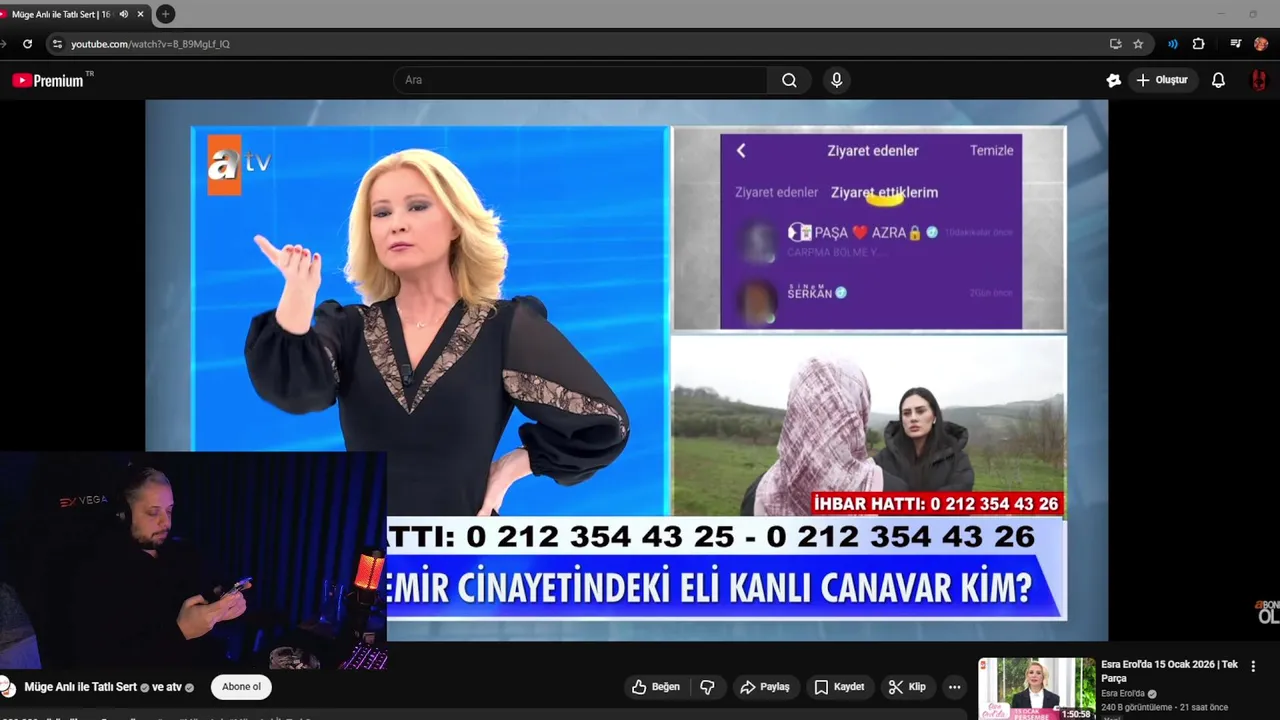Open the more actions three-dot menu

pos(954,687)
